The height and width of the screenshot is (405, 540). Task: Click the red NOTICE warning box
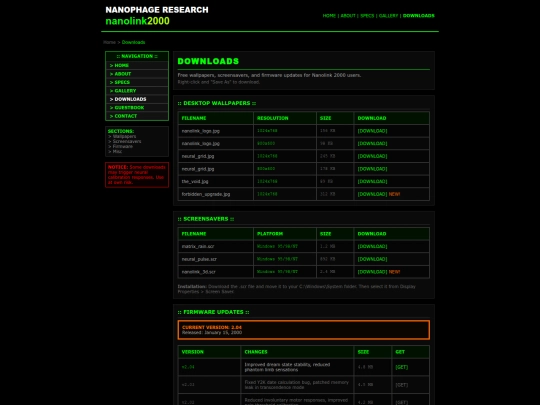(137, 175)
